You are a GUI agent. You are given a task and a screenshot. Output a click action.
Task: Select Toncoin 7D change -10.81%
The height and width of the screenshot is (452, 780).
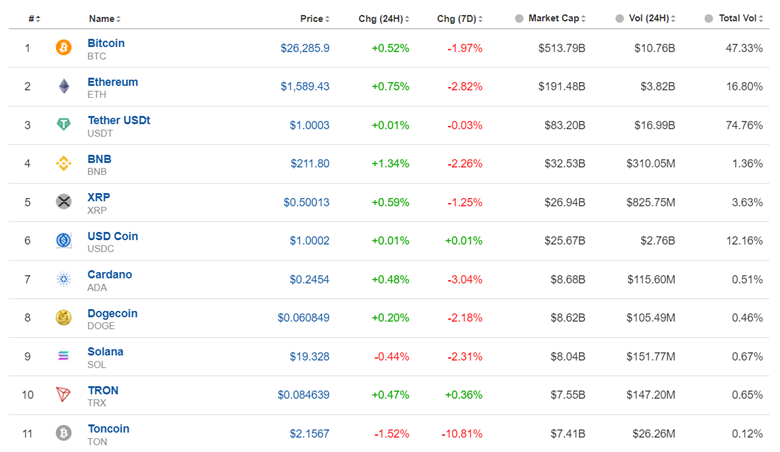tap(462, 434)
